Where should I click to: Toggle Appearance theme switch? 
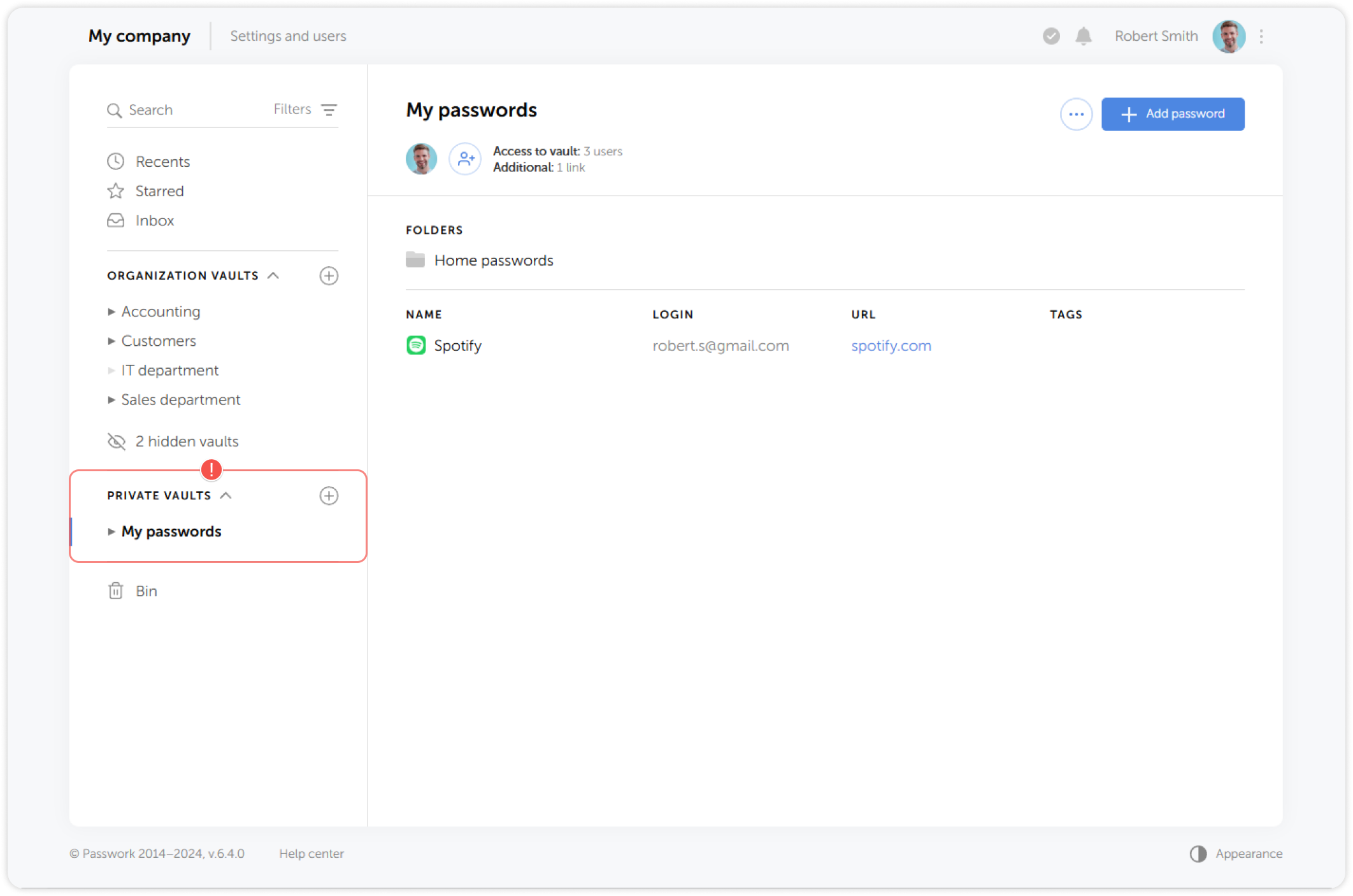point(1198,854)
